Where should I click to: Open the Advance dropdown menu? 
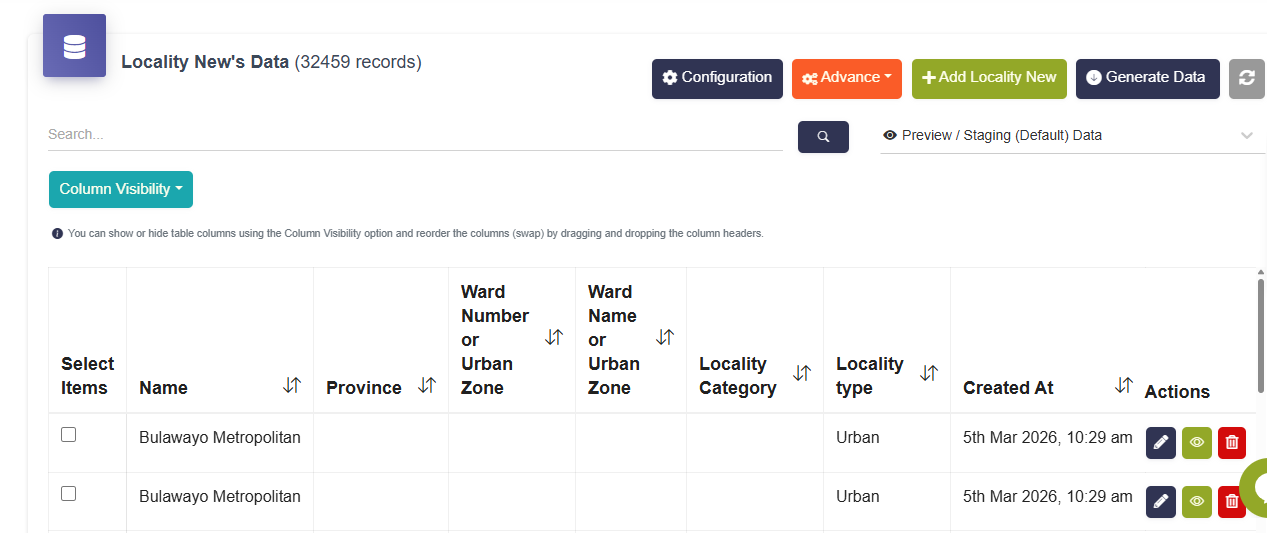click(x=846, y=79)
